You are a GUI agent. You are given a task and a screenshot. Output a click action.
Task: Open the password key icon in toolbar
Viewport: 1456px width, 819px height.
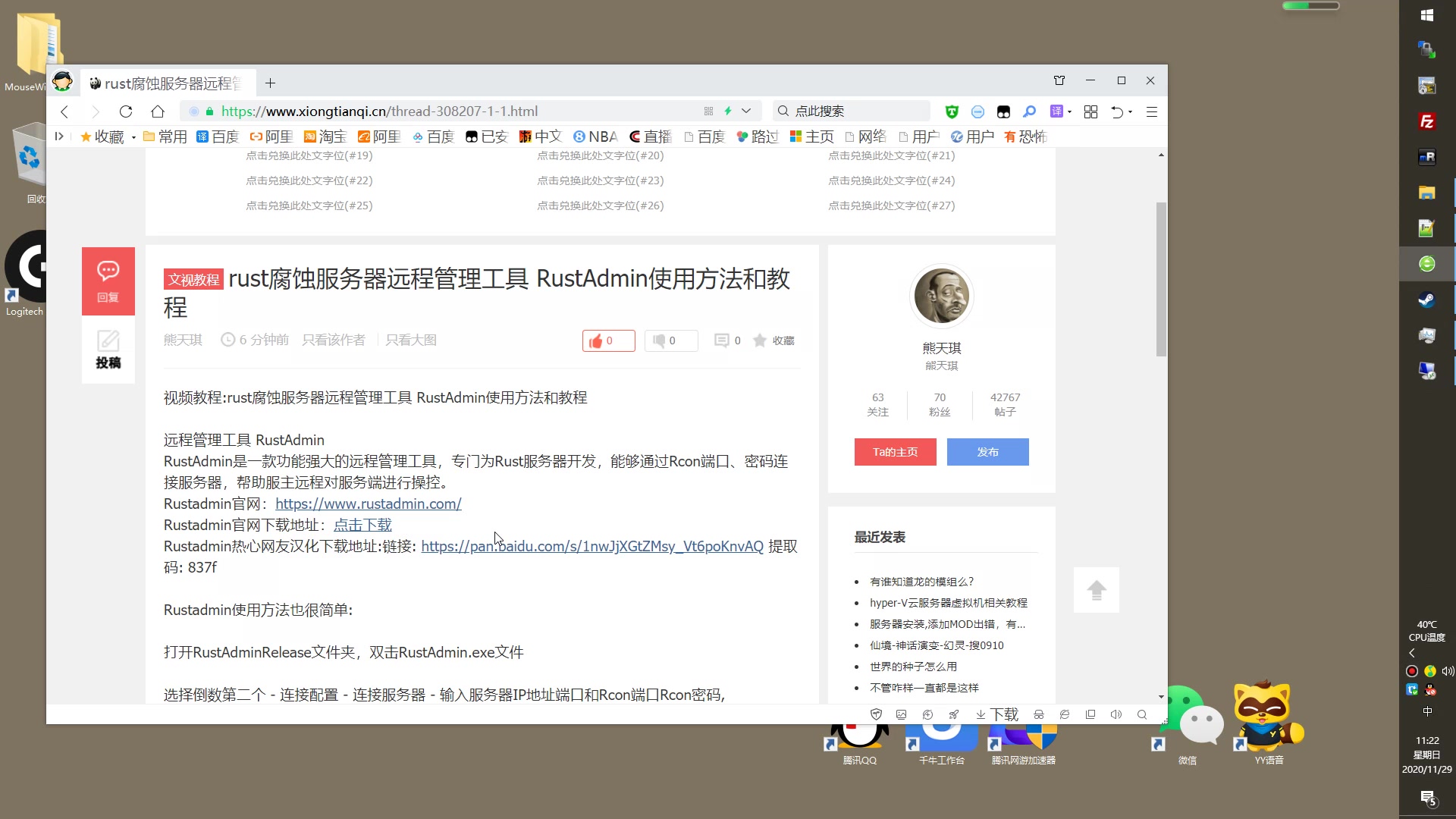1029,111
